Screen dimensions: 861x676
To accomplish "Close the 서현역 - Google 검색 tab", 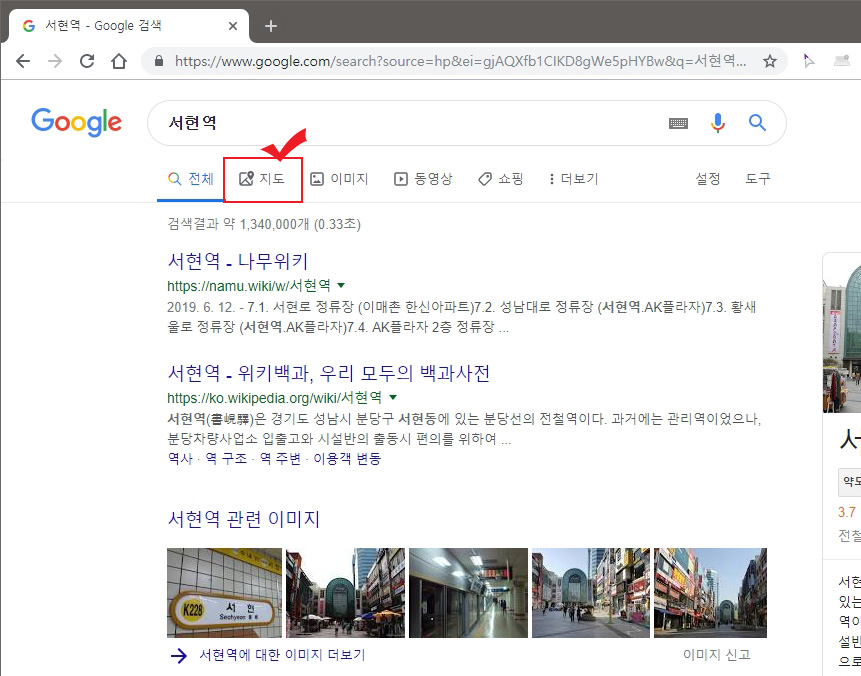I will coord(233,26).
